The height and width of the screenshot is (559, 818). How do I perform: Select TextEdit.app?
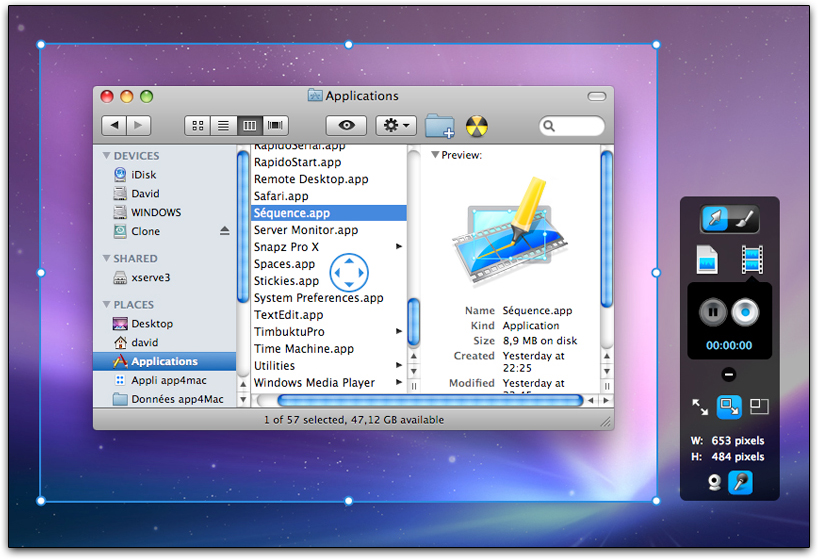pos(329,315)
